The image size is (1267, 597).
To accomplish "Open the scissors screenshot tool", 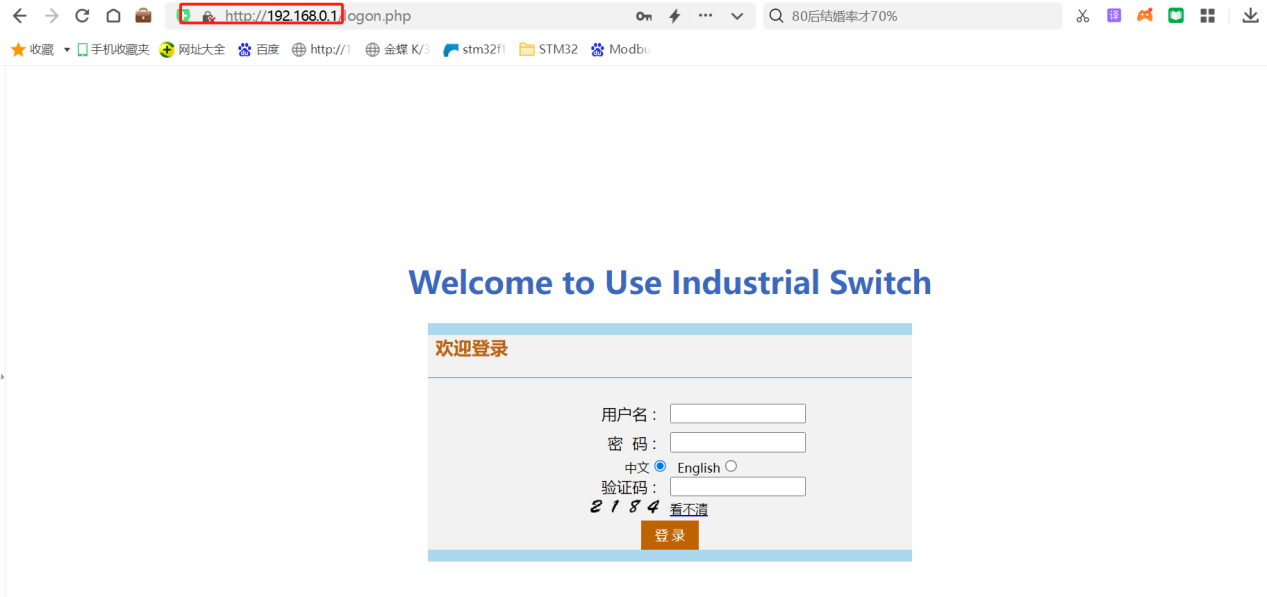I will (x=1082, y=16).
